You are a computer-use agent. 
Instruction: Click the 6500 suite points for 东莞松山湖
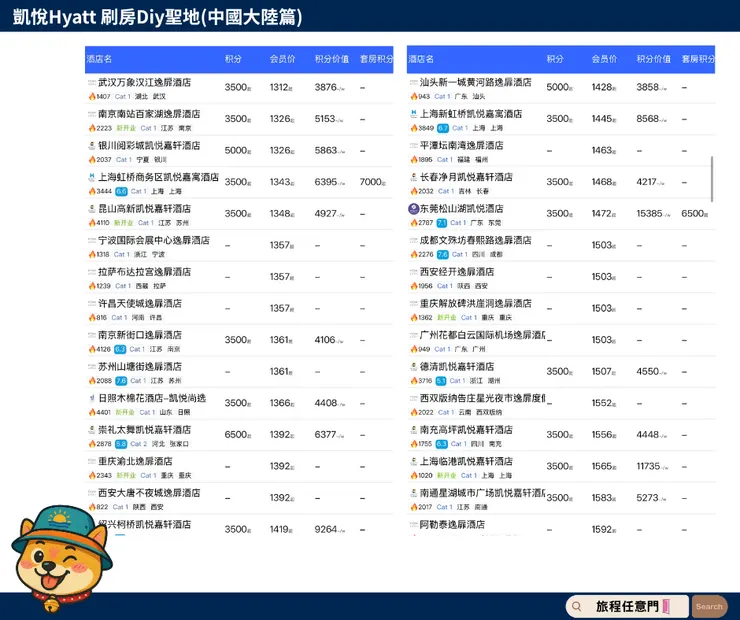[x=694, y=214]
